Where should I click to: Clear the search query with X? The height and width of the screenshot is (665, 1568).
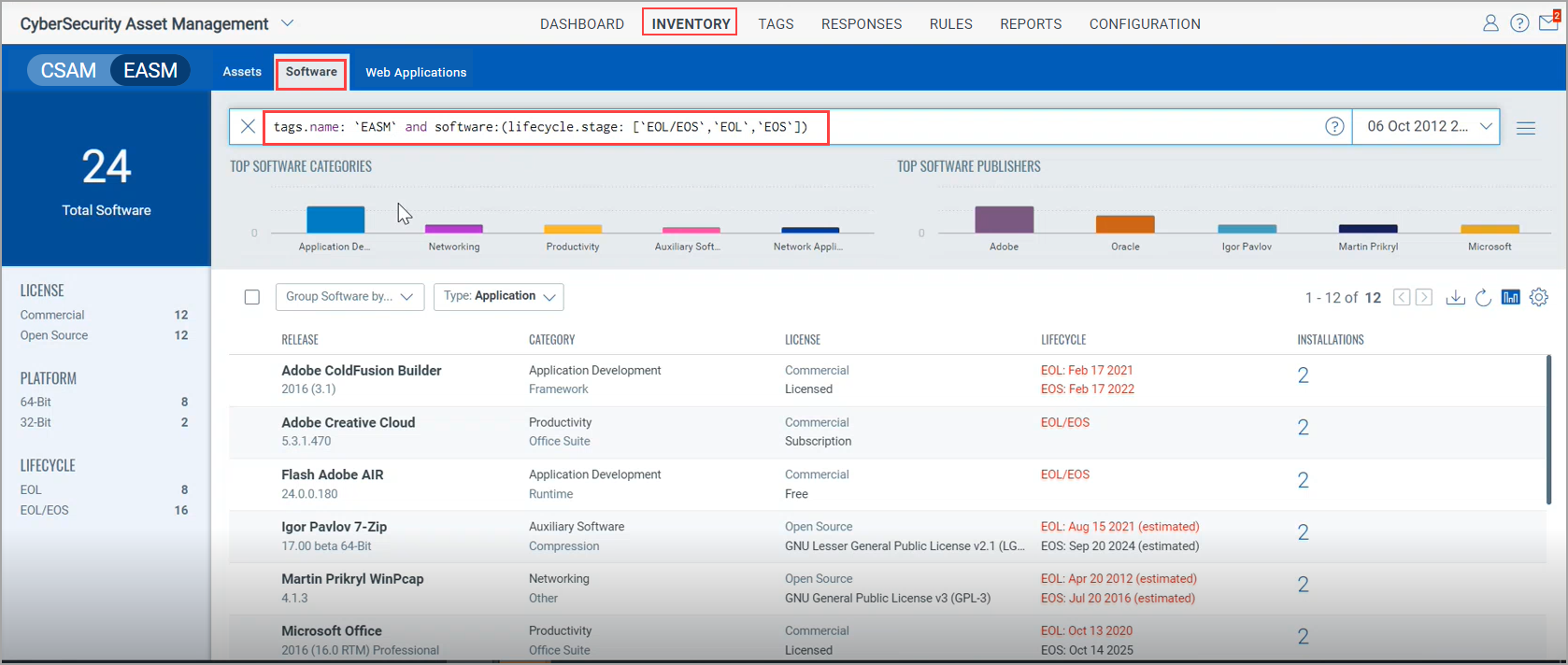[248, 126]
